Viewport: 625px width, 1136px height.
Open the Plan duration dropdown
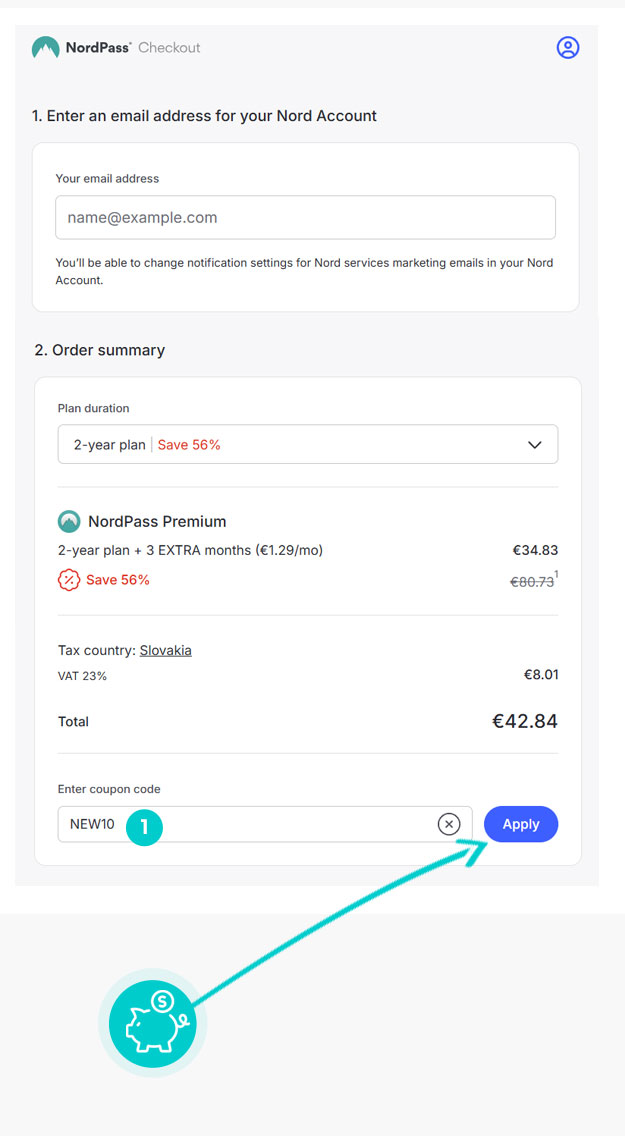(307, 445)
